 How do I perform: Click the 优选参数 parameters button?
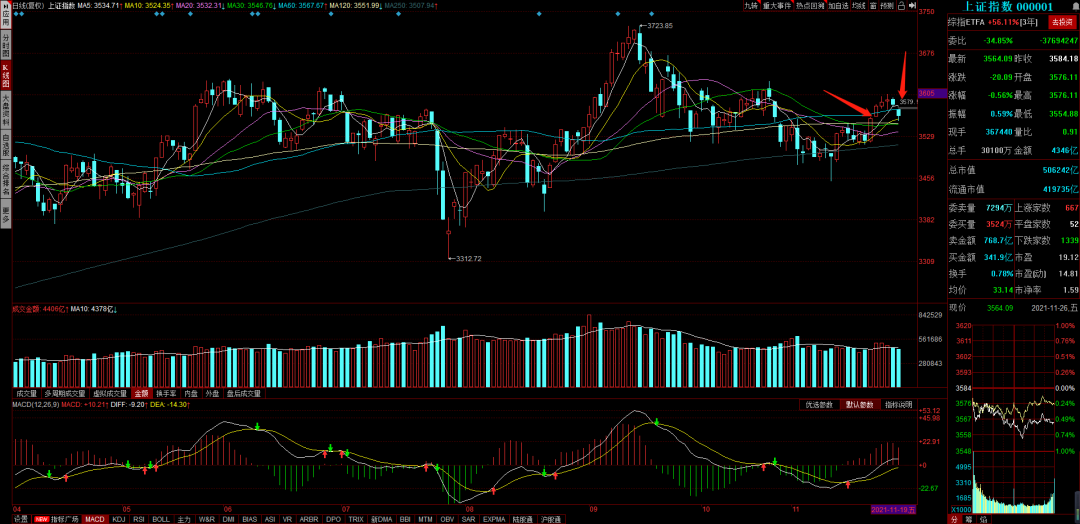(x=820, y=404)
